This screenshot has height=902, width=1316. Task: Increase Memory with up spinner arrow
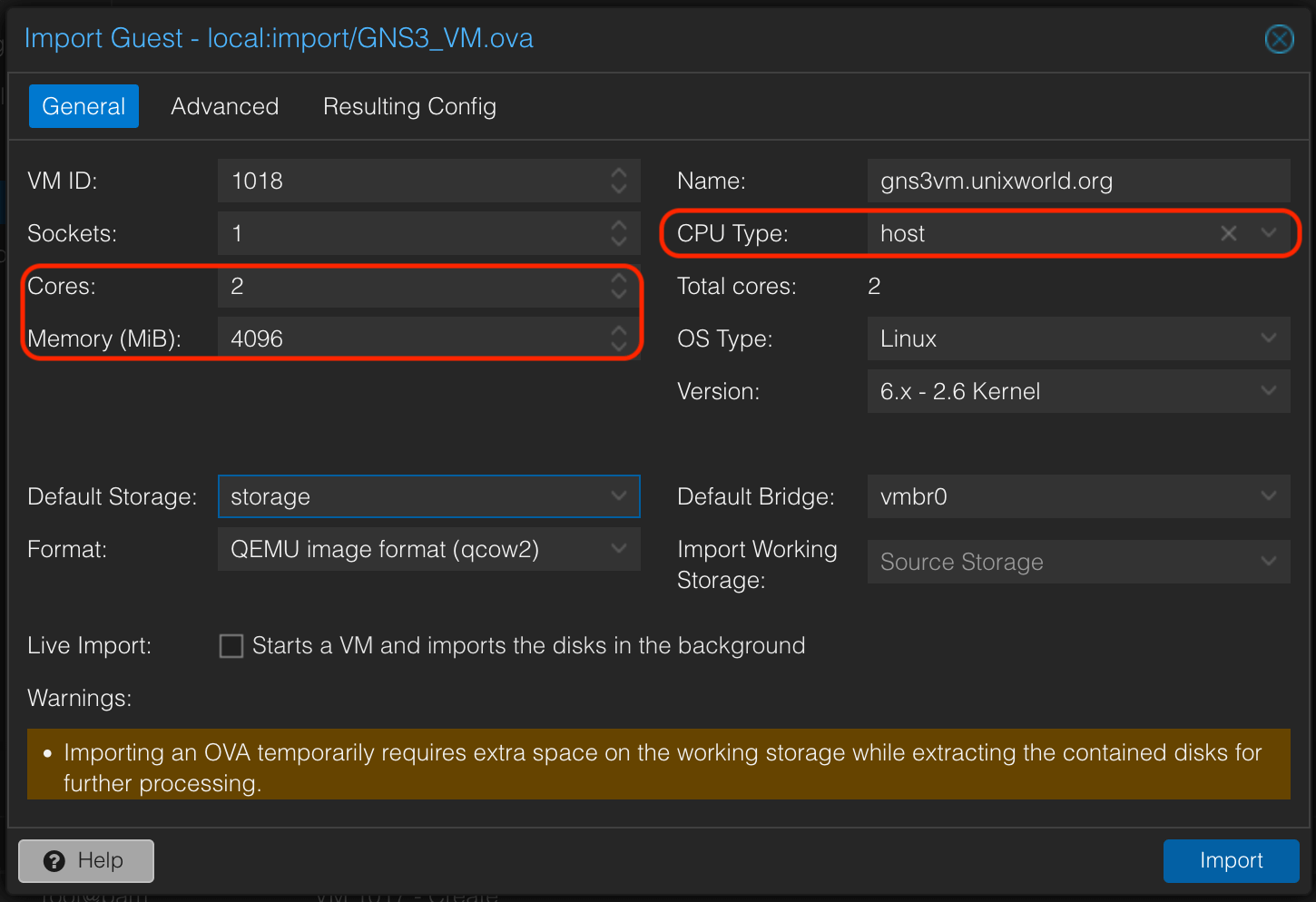pyautogui.click(x=619, y=329)
